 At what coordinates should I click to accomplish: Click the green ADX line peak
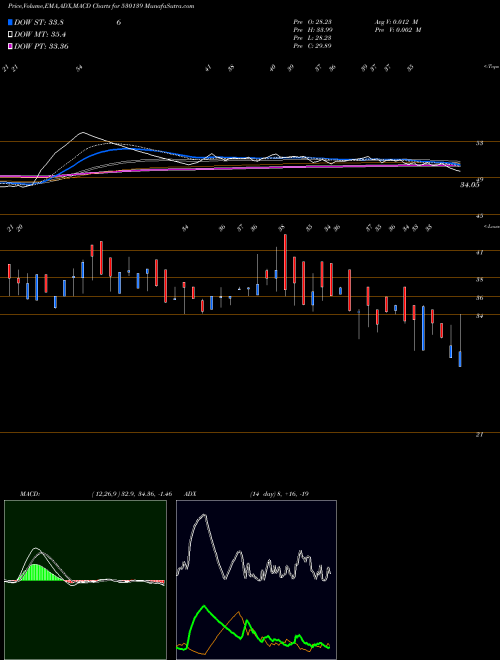pos(204,606)
